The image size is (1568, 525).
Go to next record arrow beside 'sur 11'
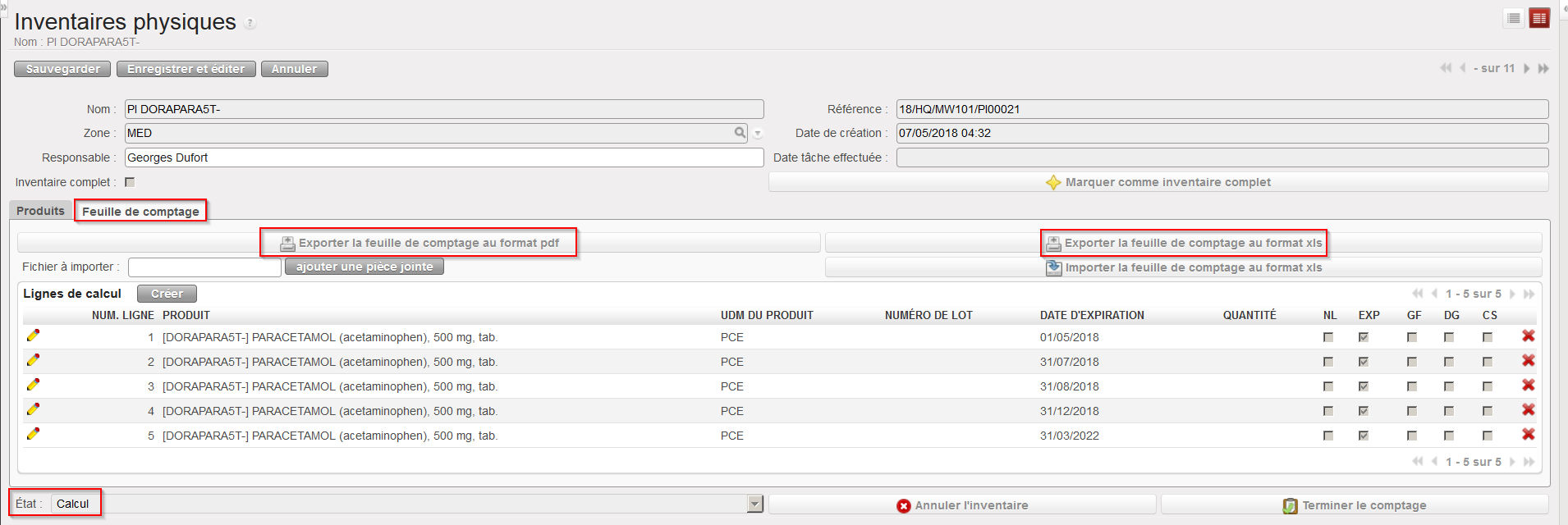(x=1527, y=69)
